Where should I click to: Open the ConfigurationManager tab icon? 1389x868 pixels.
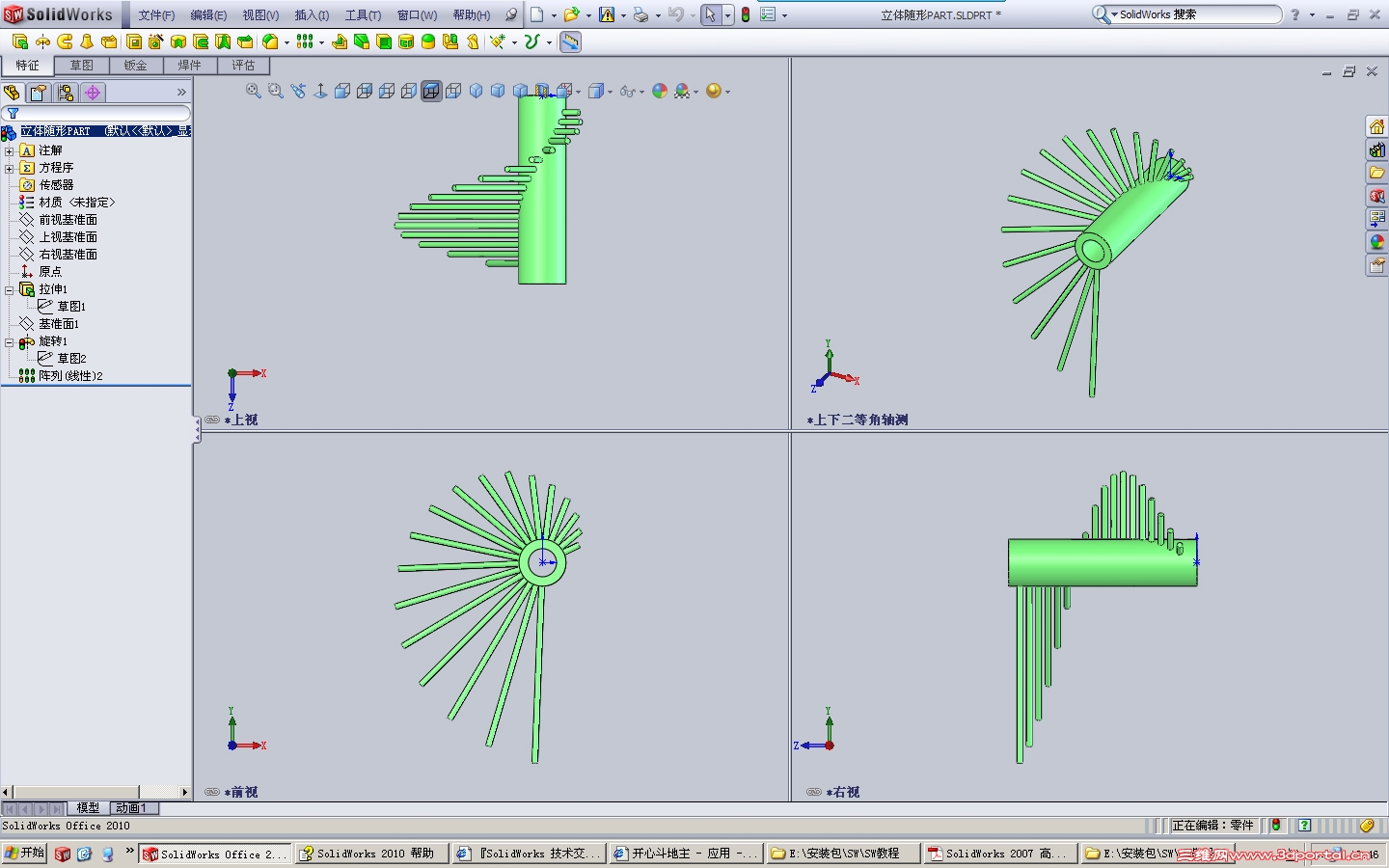[x=66, y=93]
